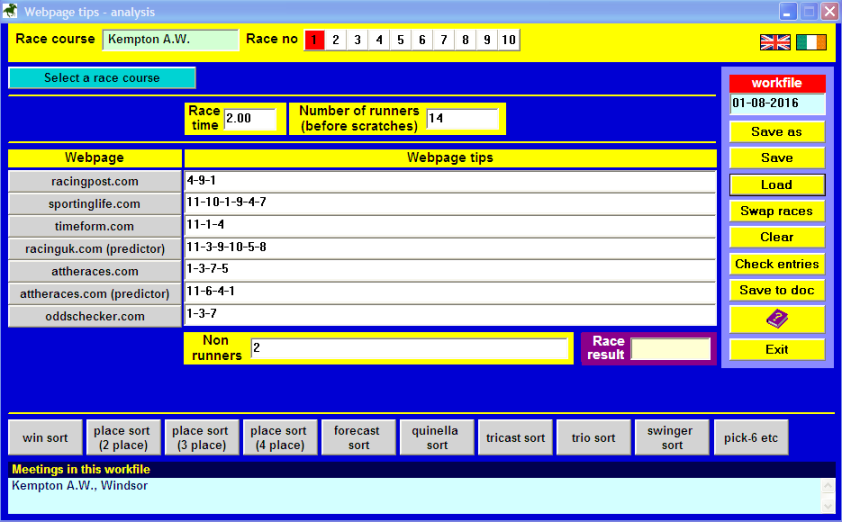842x522 pixels.
Task: Go to race number 6
Action: pos(422,40)
